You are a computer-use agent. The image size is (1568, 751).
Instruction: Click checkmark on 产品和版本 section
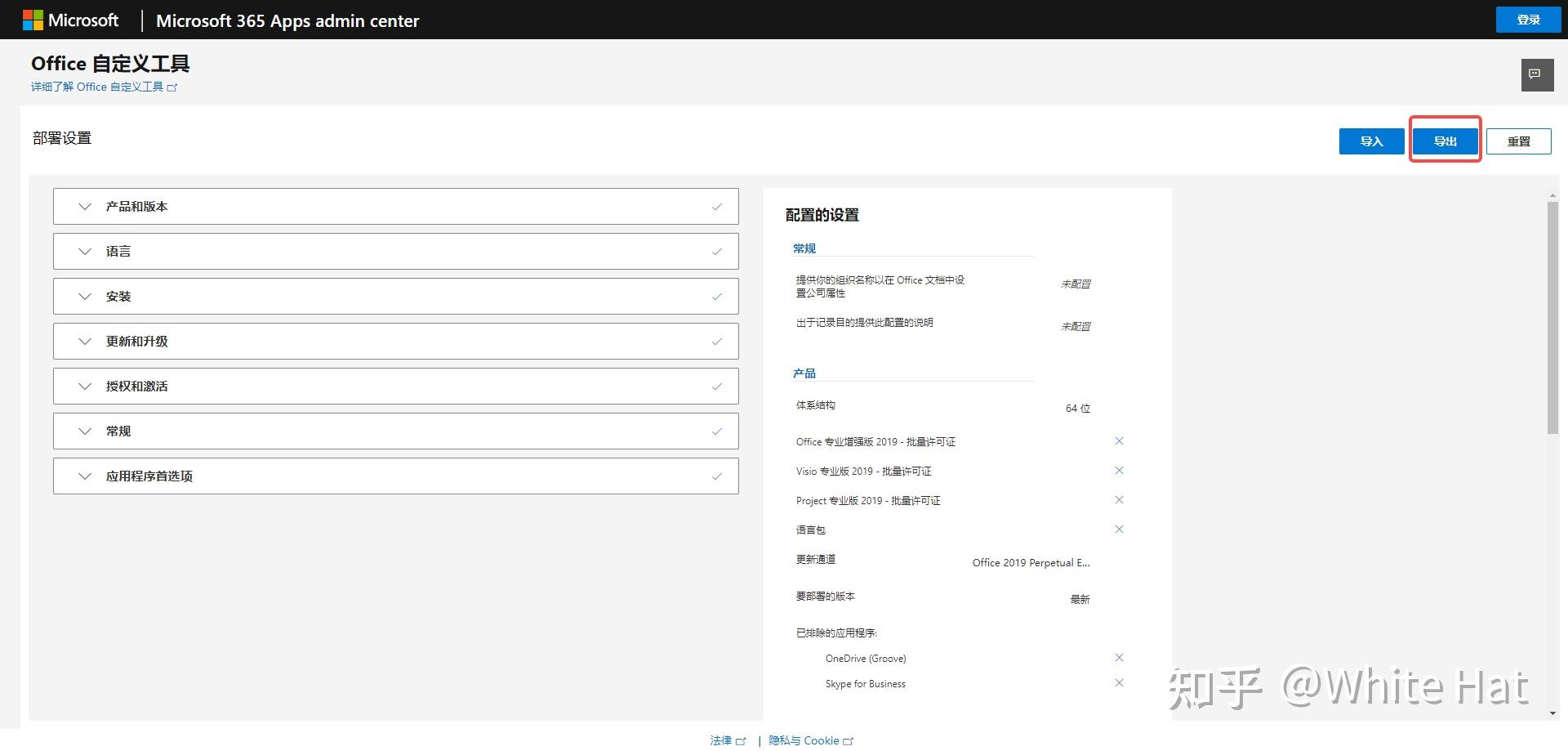[x=716, y=207]
